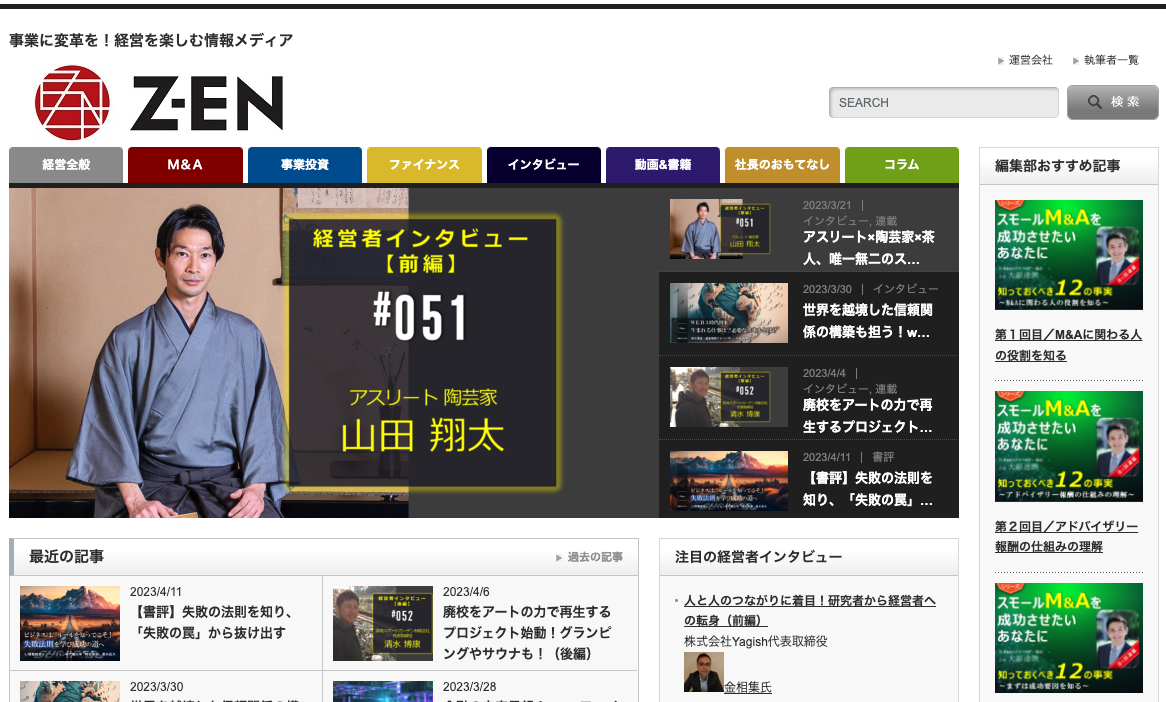Viewport: 1166px width, 702px height.
Task: Open the 2023/4/11 slider mountain thumbnail
Action: (729, 481)
